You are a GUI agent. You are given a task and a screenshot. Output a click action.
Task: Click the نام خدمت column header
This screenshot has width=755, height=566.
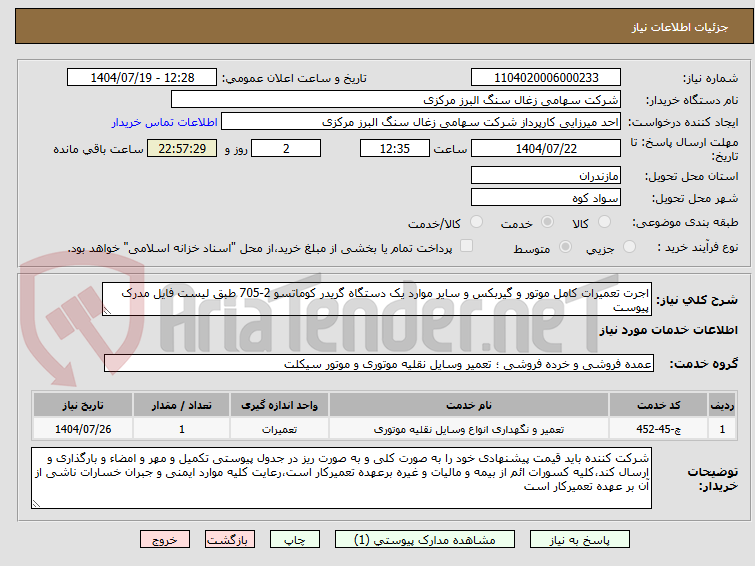(x=469, y=405)
